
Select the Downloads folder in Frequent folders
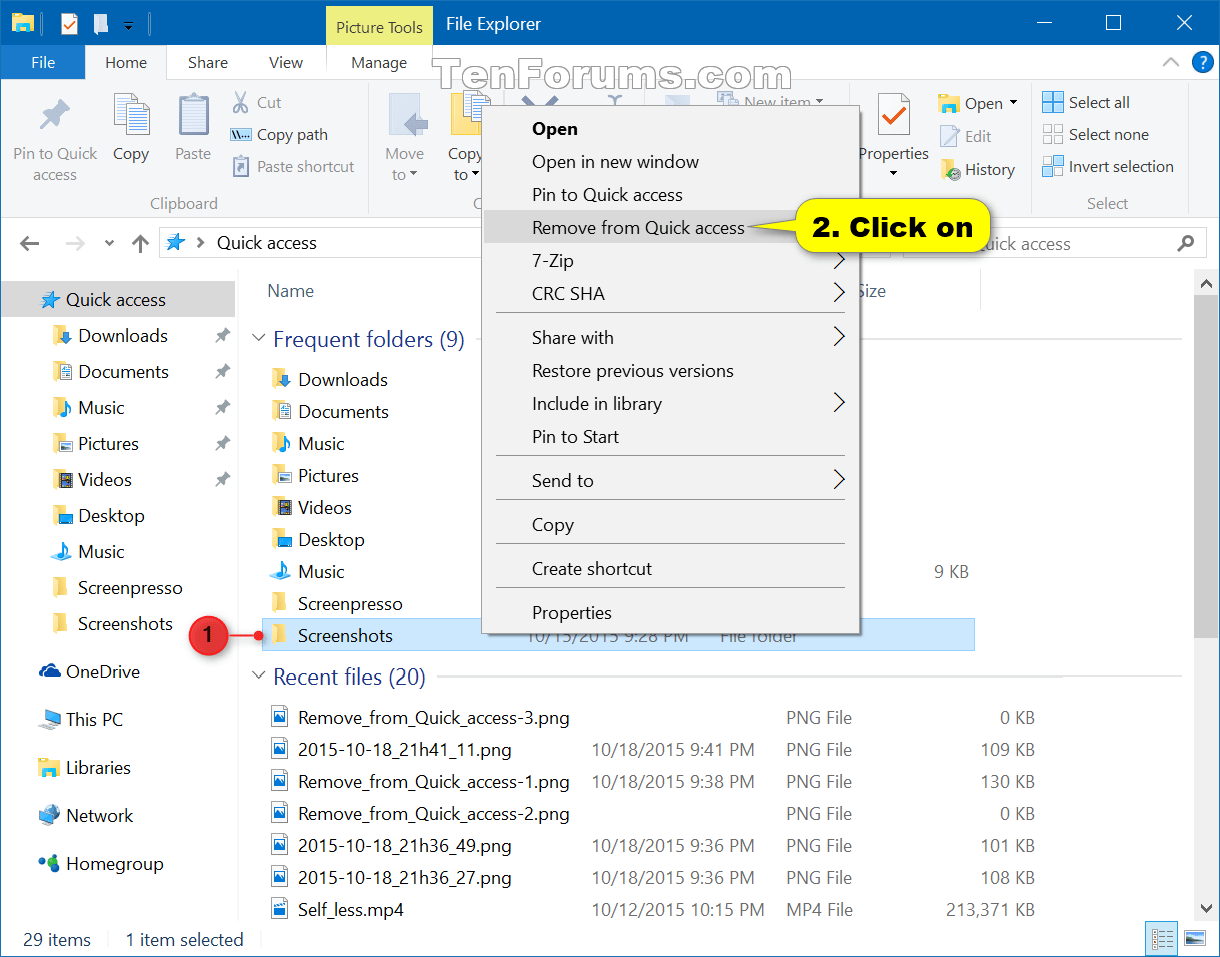[x=342, y=380]
